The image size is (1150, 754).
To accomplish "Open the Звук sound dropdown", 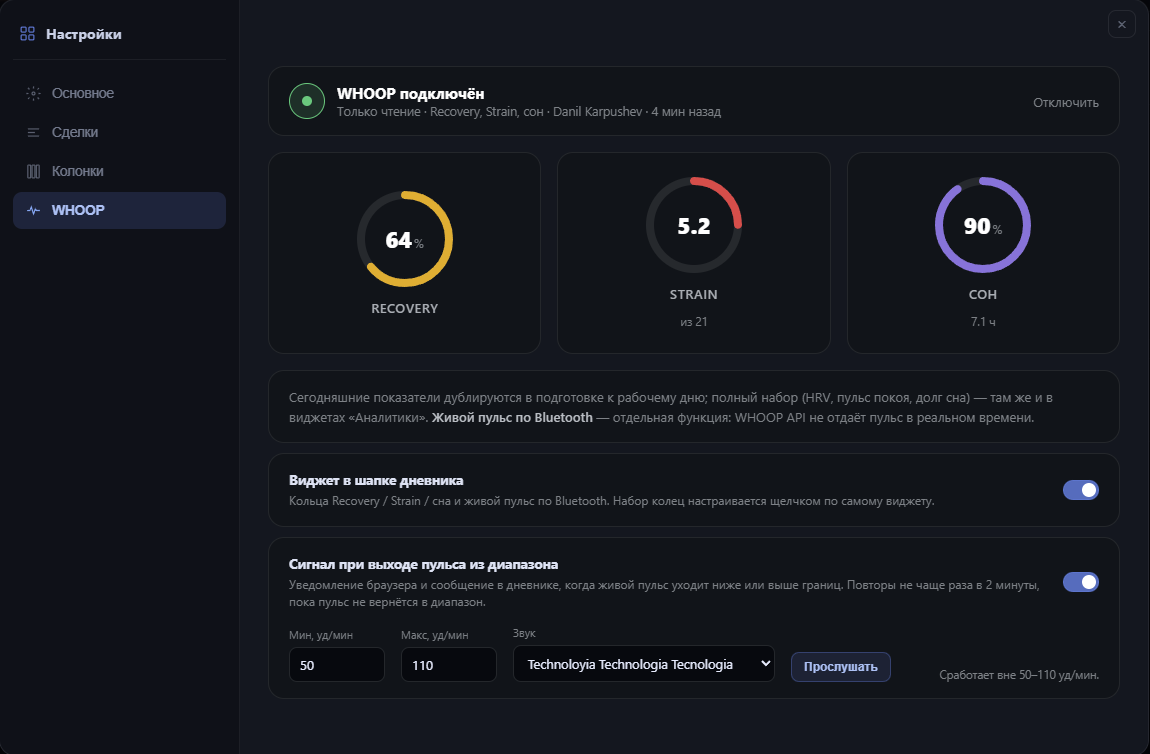I will click(643, 664).
